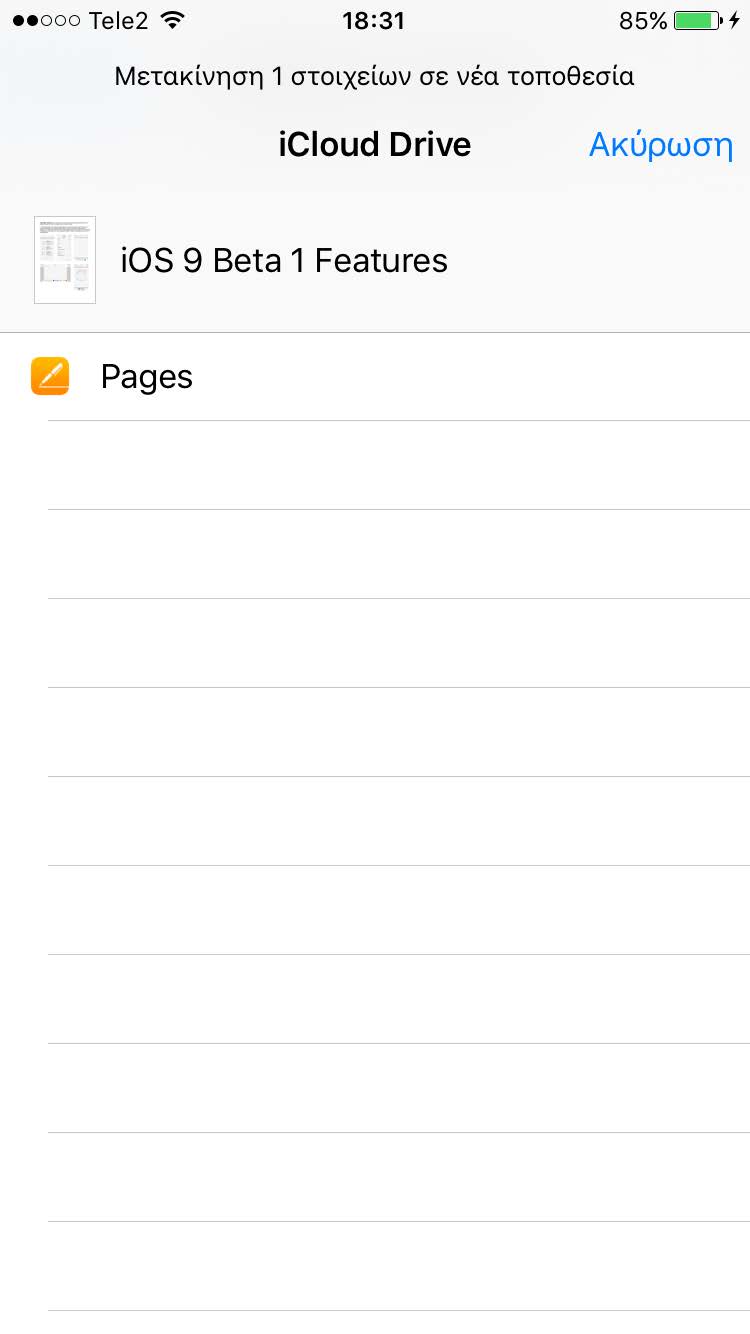Tap the third empty row below Pages
The image size is (750, 1334).
(398, 643)
